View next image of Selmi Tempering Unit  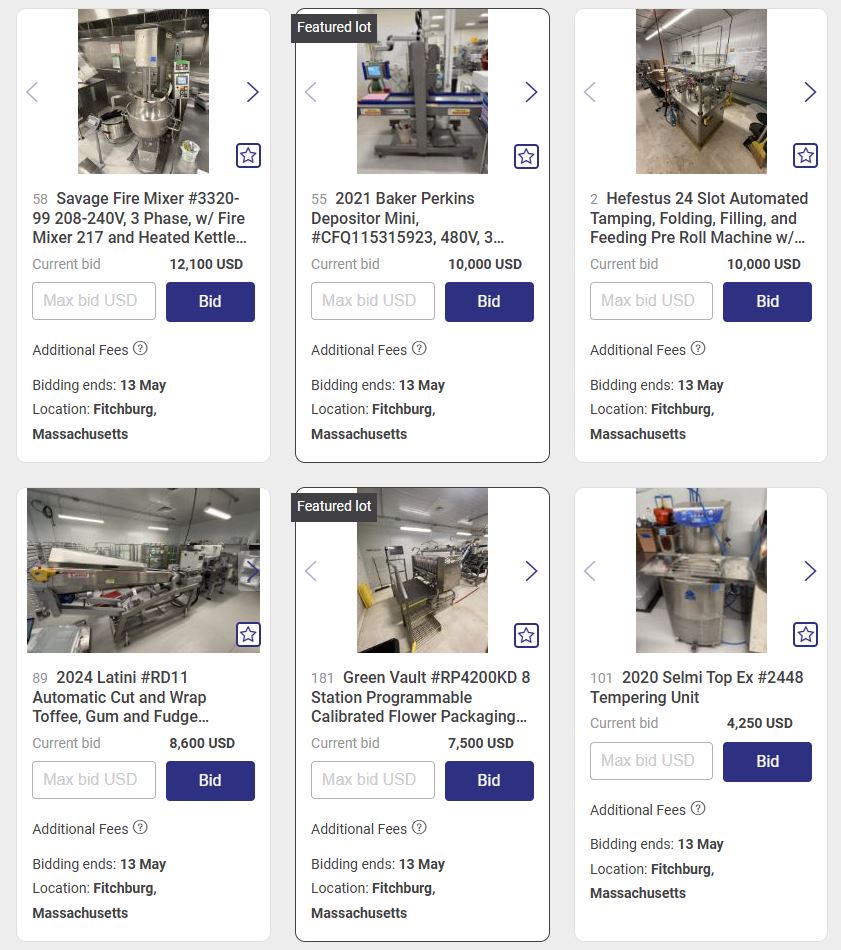(810, 571)
